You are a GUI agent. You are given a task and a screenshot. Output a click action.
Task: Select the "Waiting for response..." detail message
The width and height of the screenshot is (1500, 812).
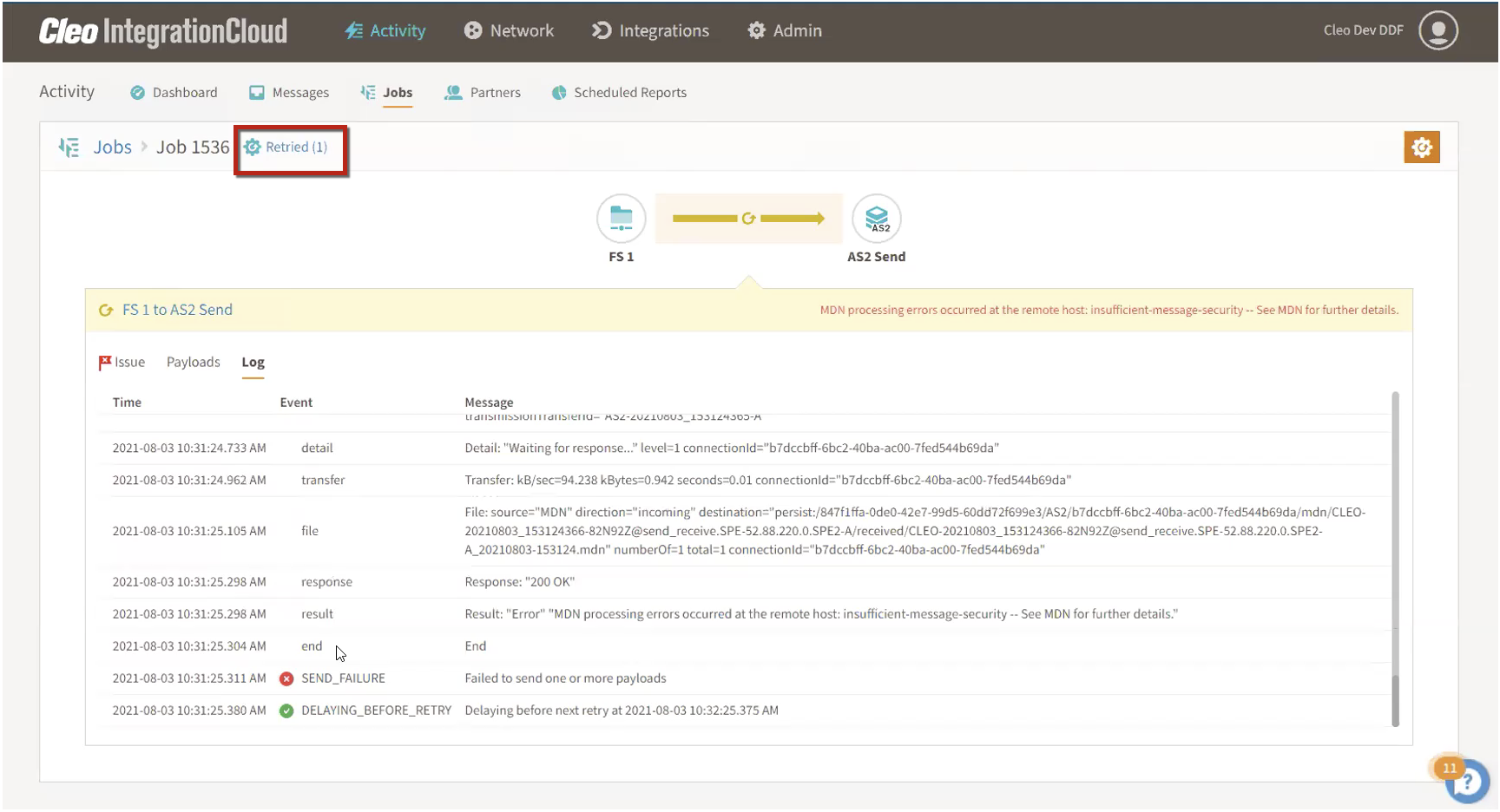(732, 449)
